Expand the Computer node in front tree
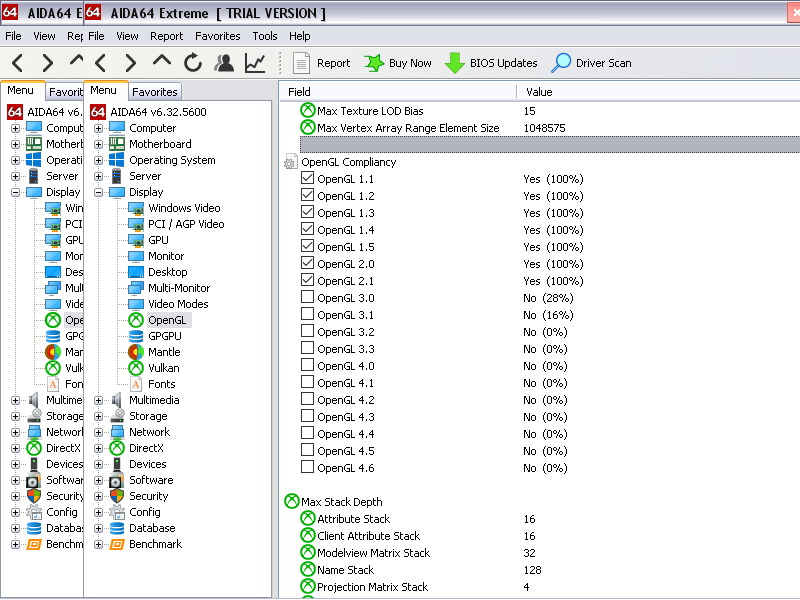 [x=98, y=129]
